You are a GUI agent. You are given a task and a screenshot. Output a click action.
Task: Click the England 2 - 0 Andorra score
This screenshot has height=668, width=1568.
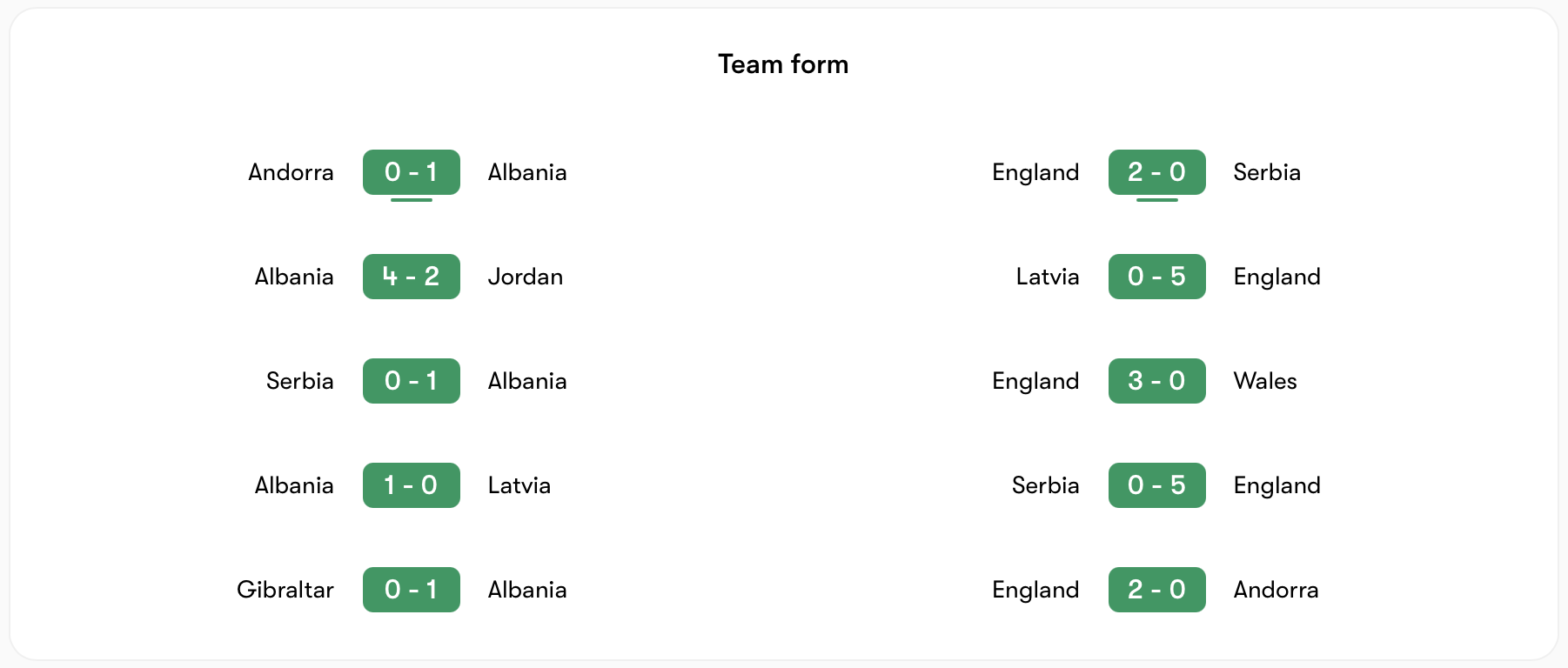coord(1156,590)
